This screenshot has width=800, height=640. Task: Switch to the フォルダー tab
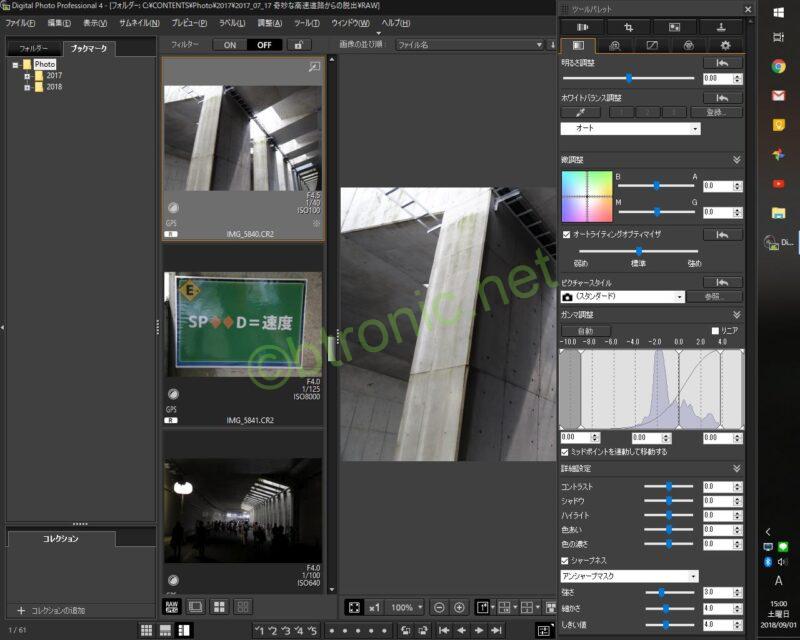[x=34, y=48]
